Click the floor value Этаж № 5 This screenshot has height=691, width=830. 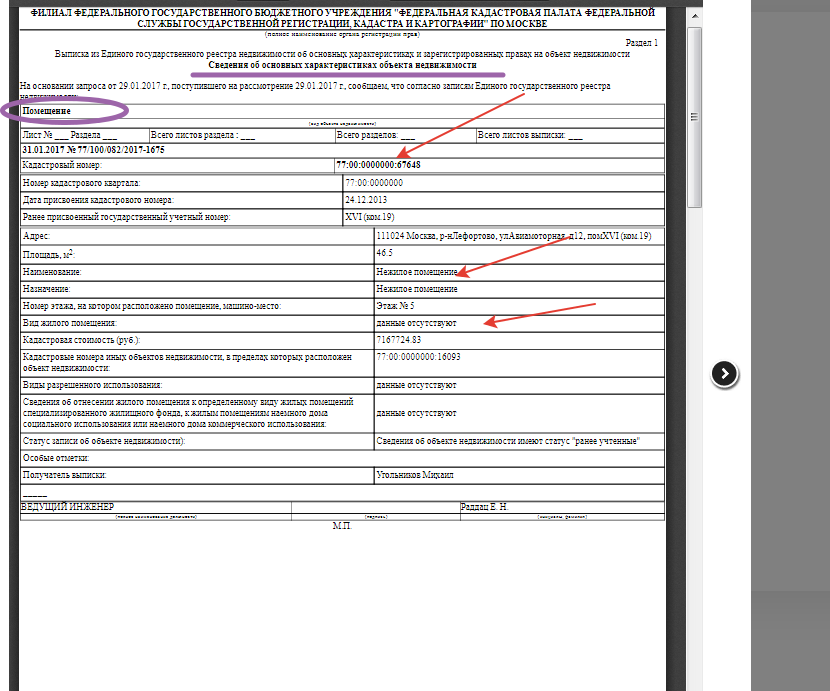[x=395, y=306]
